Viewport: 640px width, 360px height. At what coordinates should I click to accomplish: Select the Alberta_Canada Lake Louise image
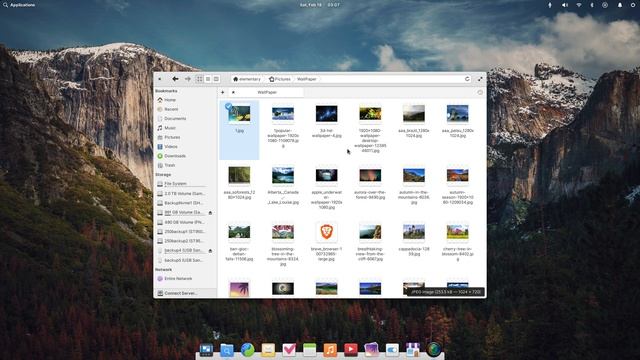coord(283,176)
